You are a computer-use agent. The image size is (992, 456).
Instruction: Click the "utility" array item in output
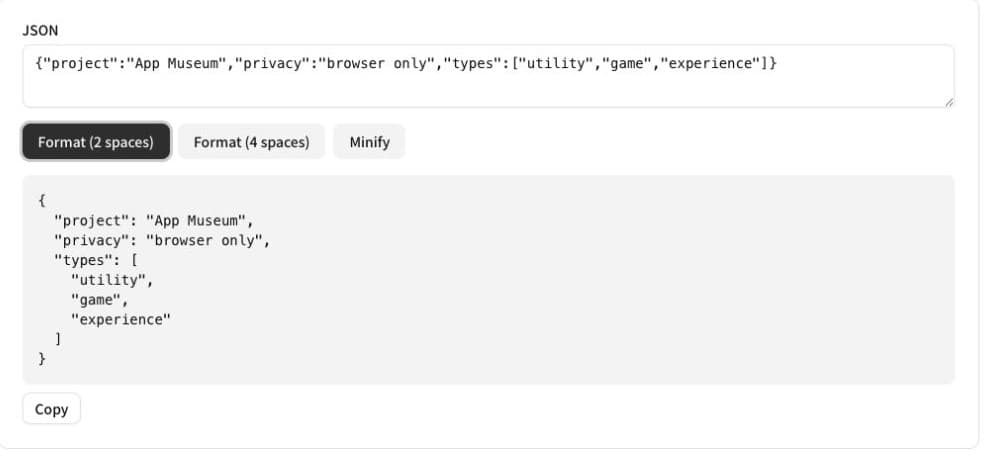[112, 280]
